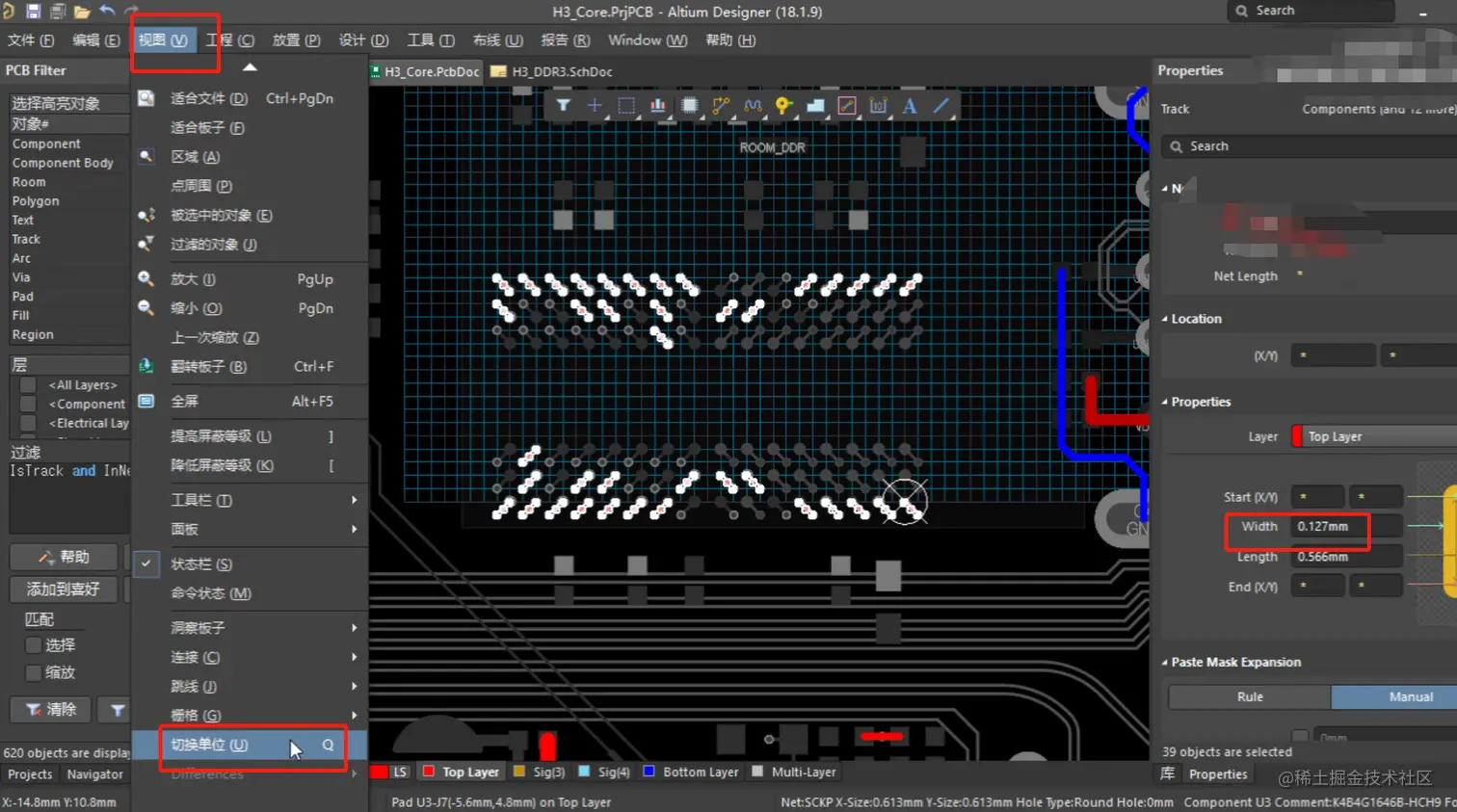Select the place polygon plane icon

pyautogui.click(x=815, y=106)
